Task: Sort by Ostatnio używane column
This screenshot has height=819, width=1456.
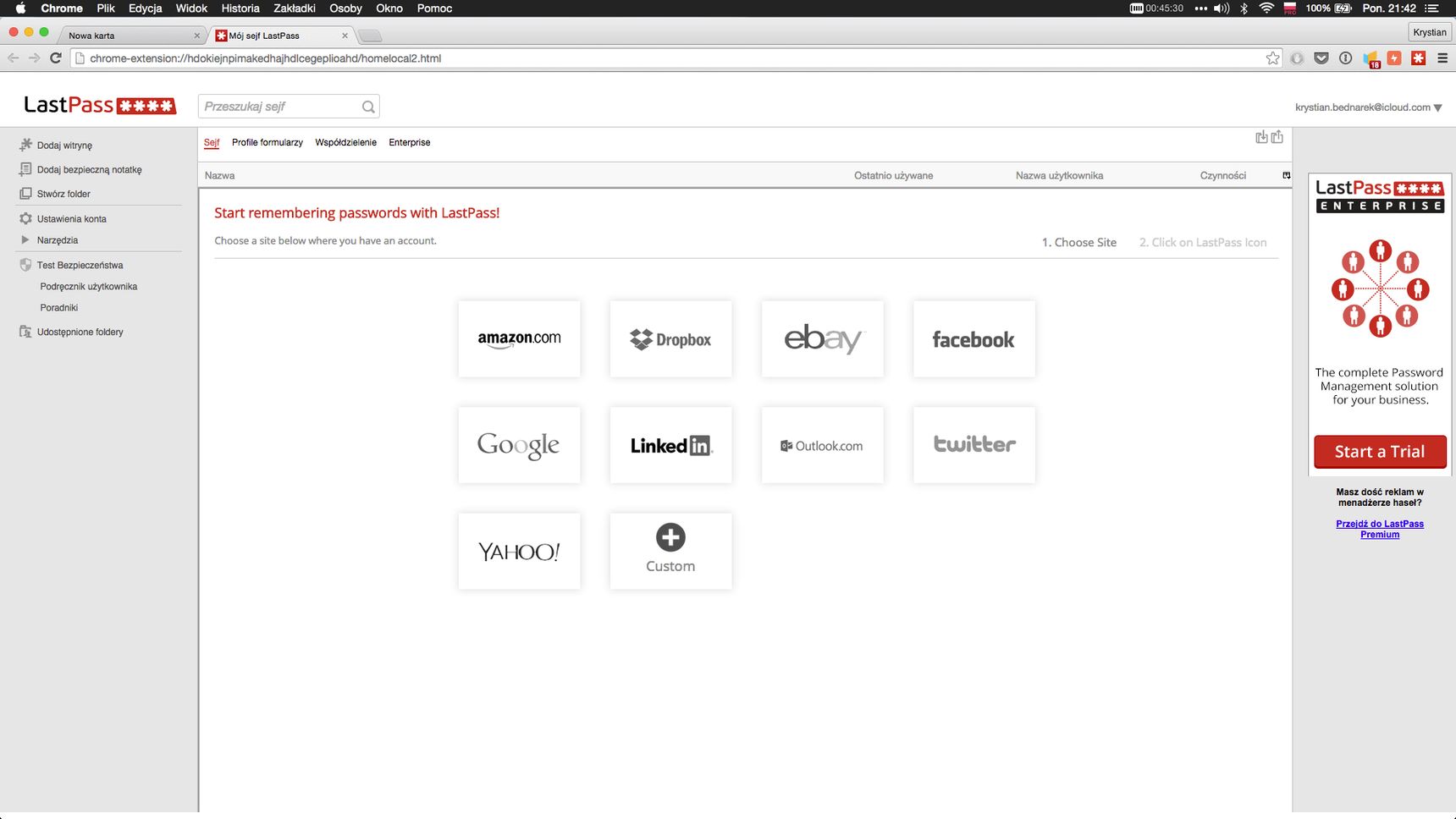Action: tap(893, 175)
